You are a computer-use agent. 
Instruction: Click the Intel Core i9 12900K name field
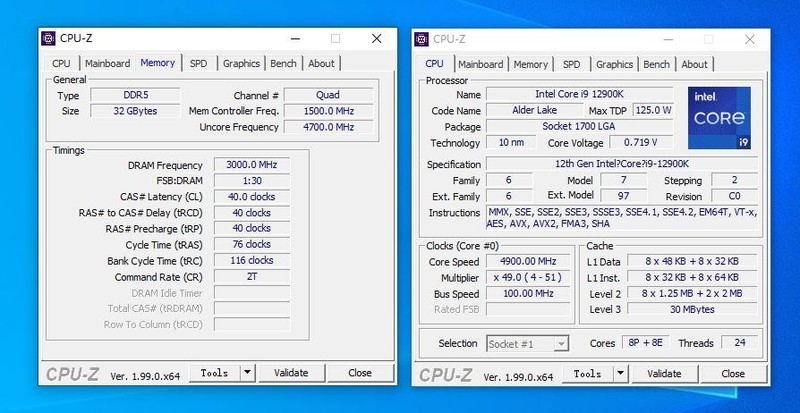tap(580, 94)
